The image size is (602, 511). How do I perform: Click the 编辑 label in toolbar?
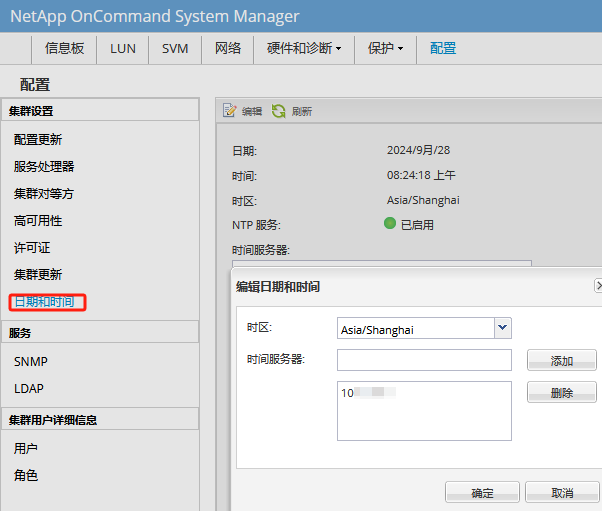coord(252,112)
